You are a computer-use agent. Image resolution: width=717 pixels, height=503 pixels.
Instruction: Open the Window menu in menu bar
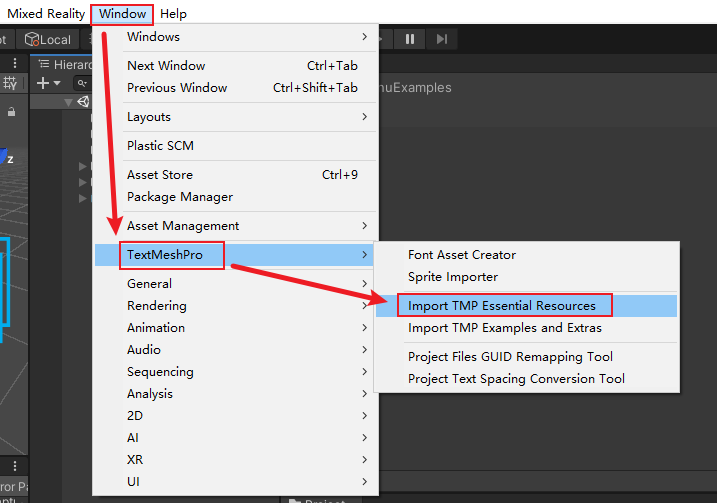click(122, 14)
